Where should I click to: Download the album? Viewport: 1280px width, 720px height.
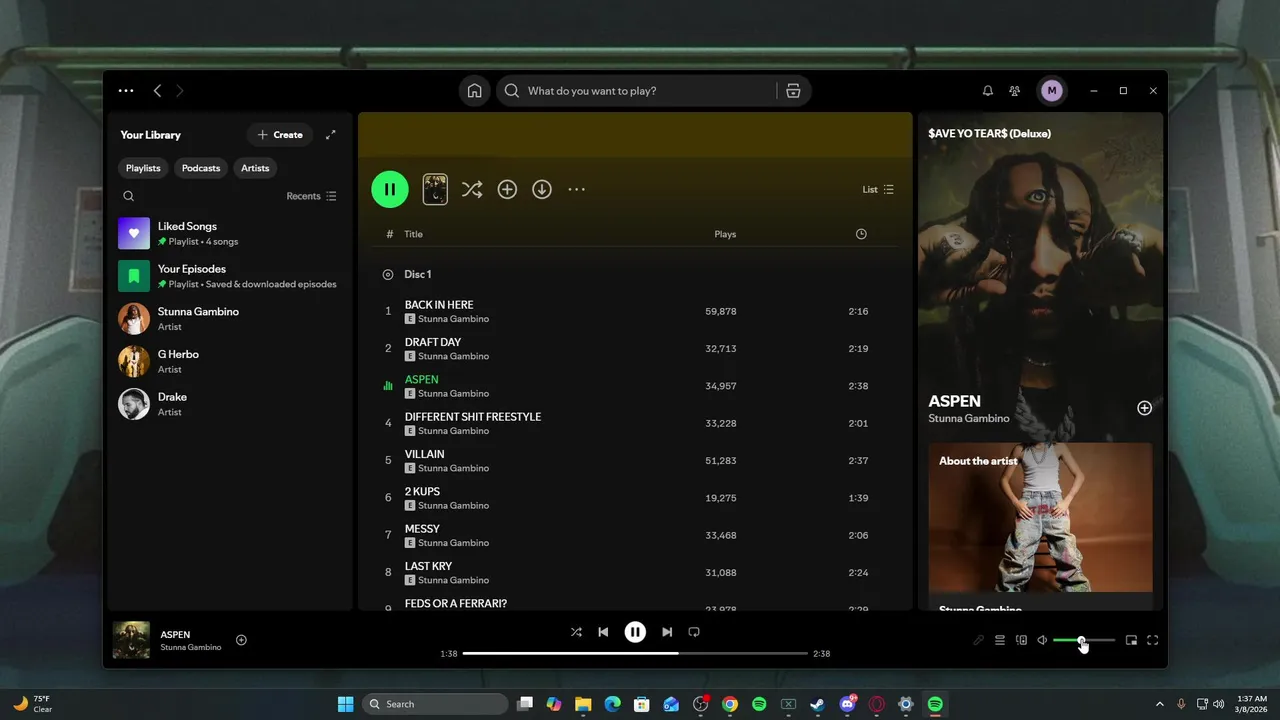point(542,189)
